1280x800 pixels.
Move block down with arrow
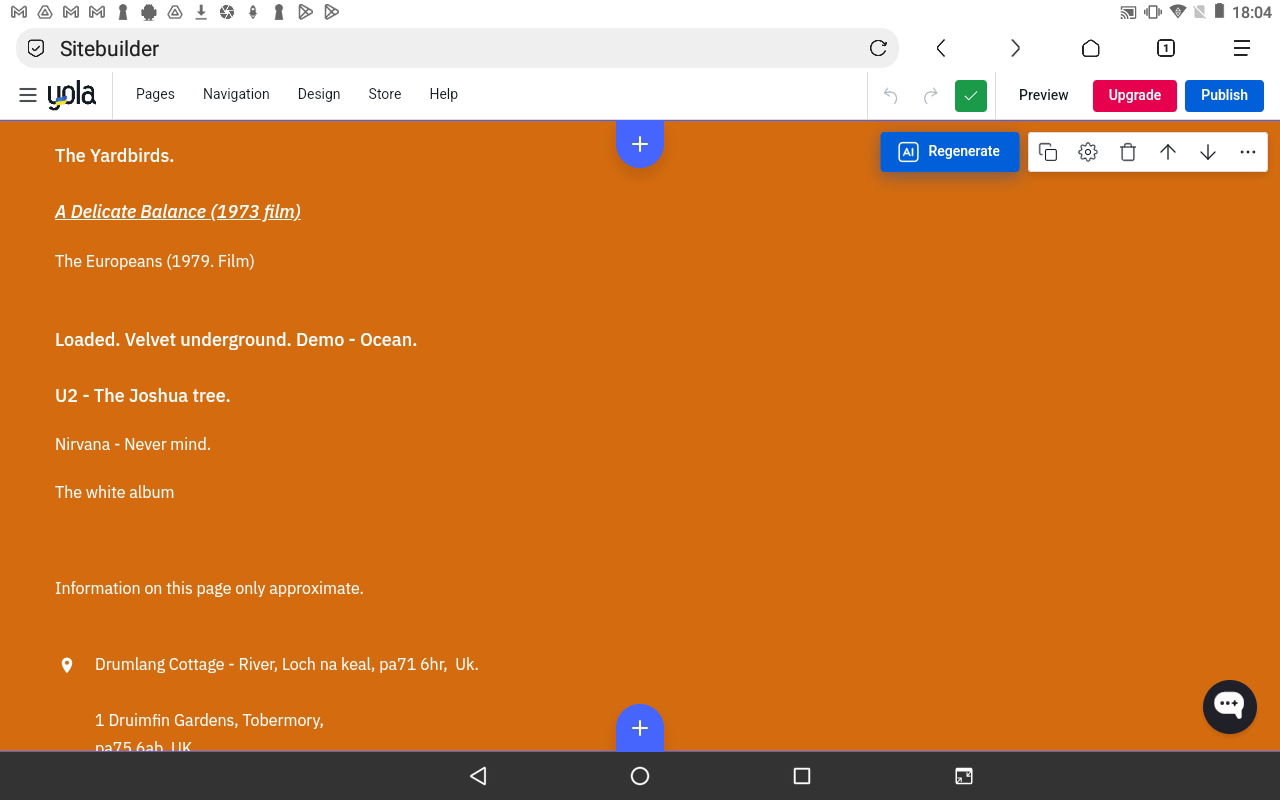(x=1208, y=152)
